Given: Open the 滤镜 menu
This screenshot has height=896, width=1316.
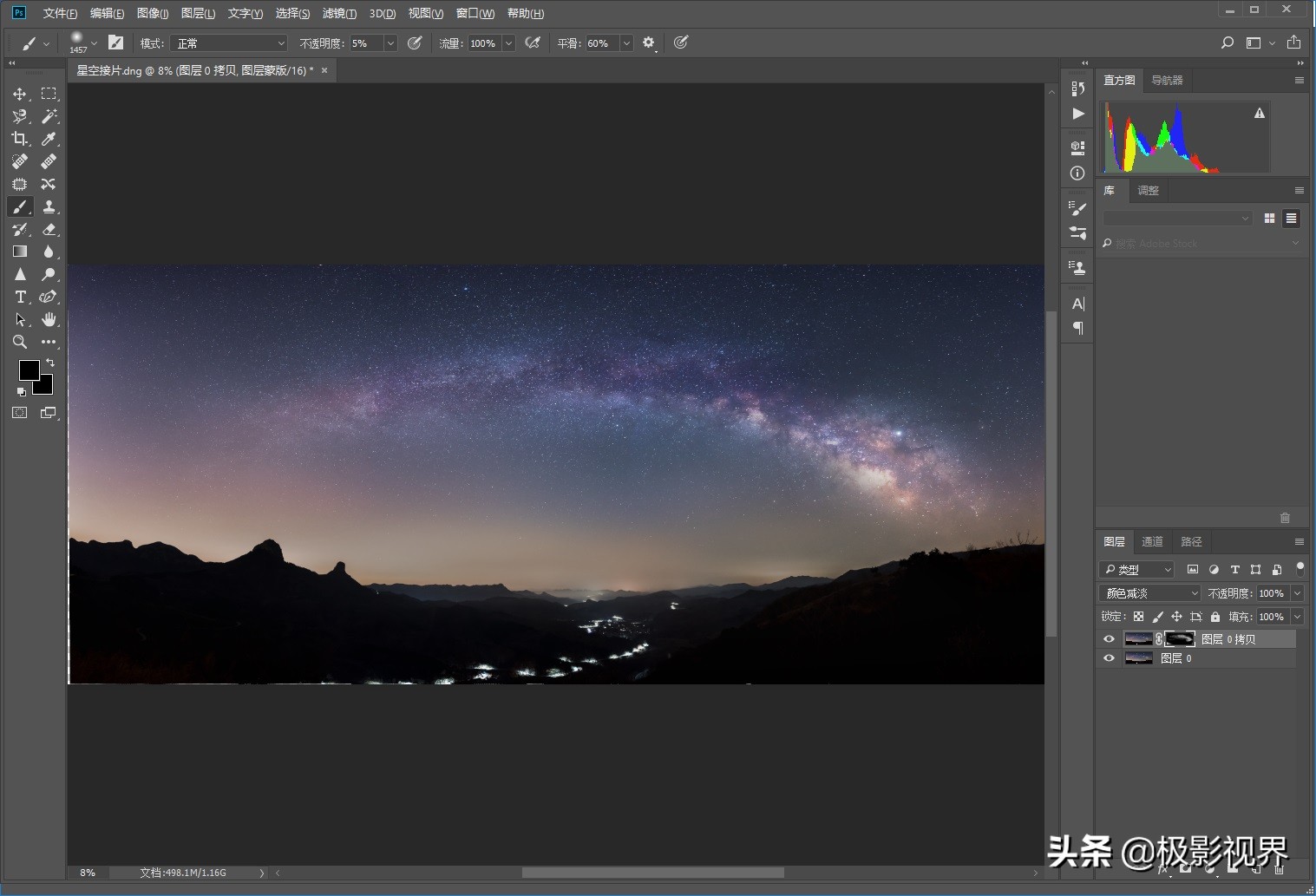Looking at the screenshot, I should tap(338, 13).
